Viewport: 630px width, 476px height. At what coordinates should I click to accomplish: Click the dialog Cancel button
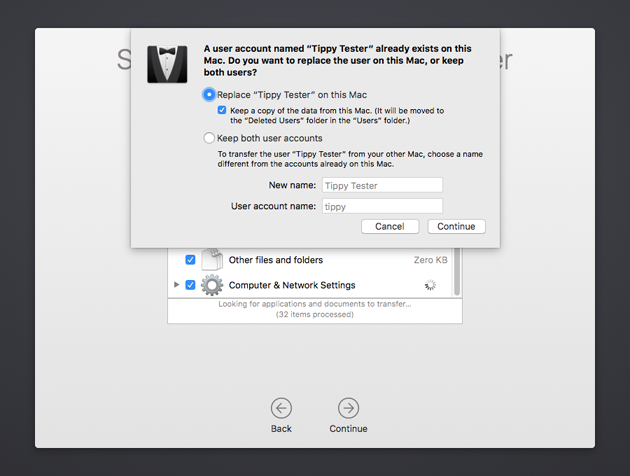(x=390, y=227)
